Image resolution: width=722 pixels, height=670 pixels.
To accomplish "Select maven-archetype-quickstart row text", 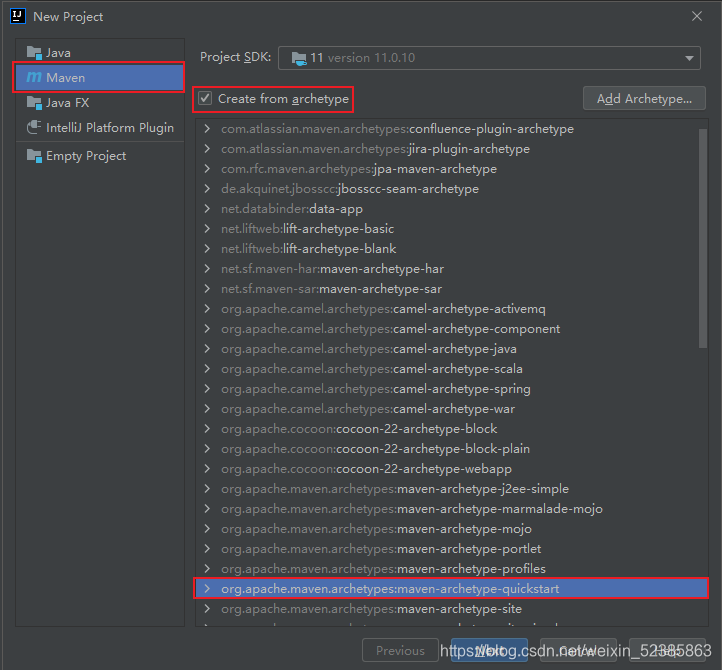I will point(390,589).
